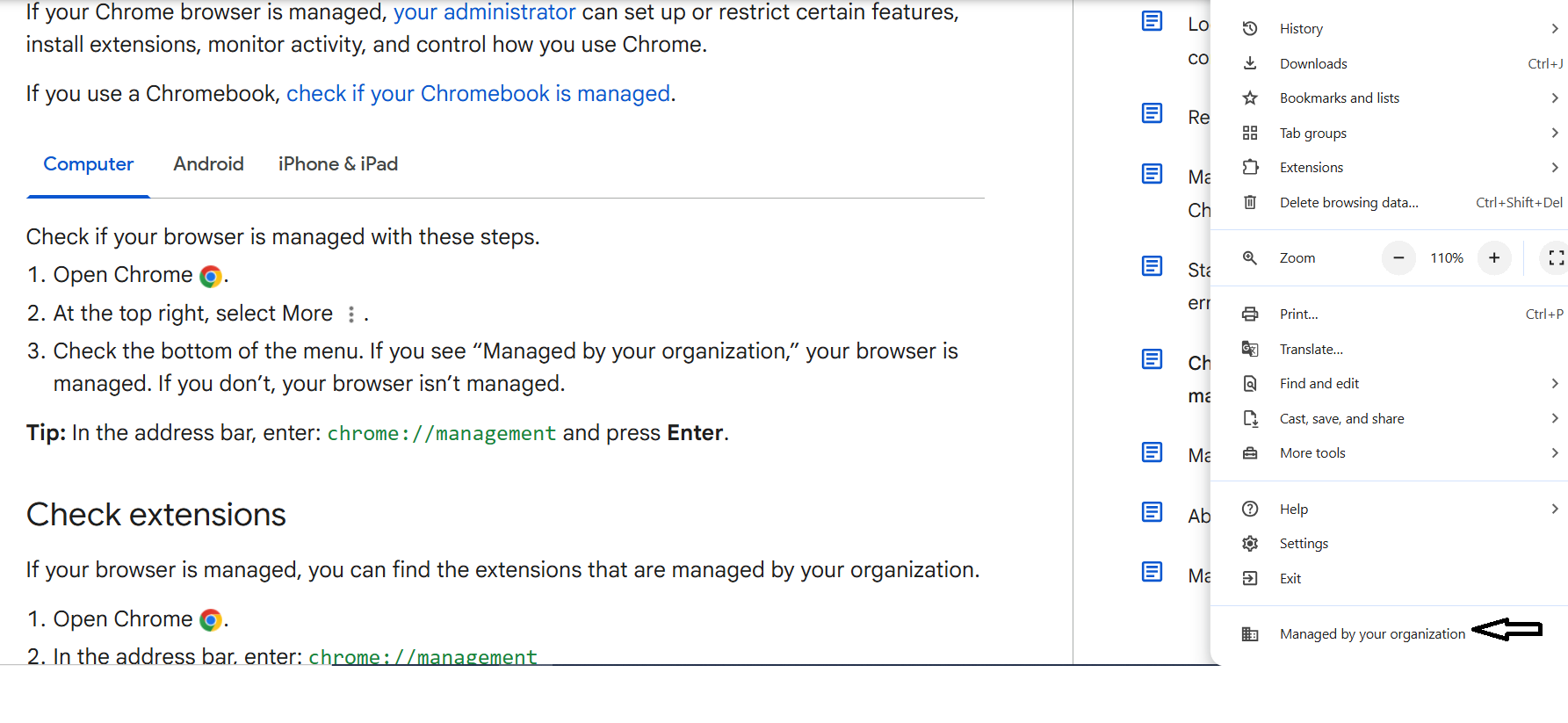Select Exit from the Chrome menu
1568x723 pixels.
pyautogui.click(x=1390, y=578)
